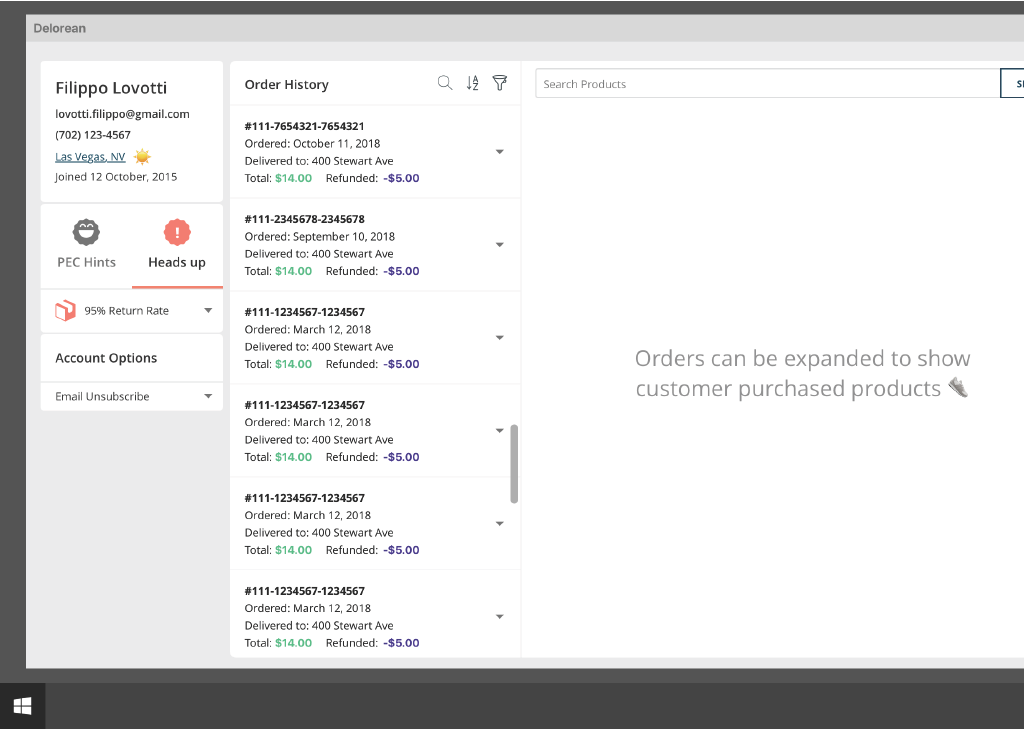Open the Las Vegas, NV location link
This screenshot has width=1024, height=729.
pyautogui.click(x=90, y=157)
